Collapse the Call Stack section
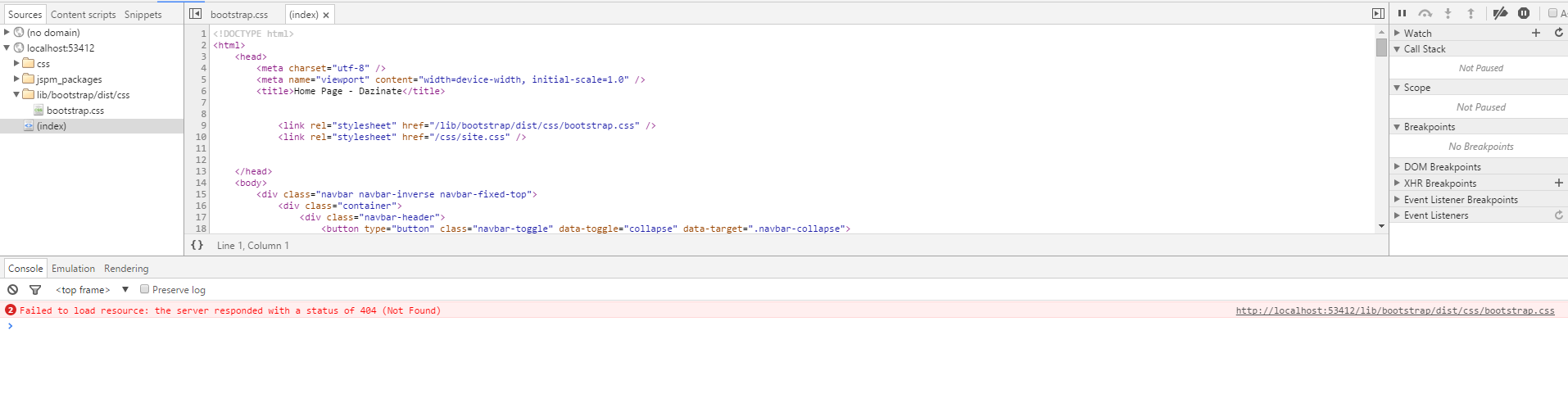Screen dimensions: 1568x394 (x=1397, y=48)
